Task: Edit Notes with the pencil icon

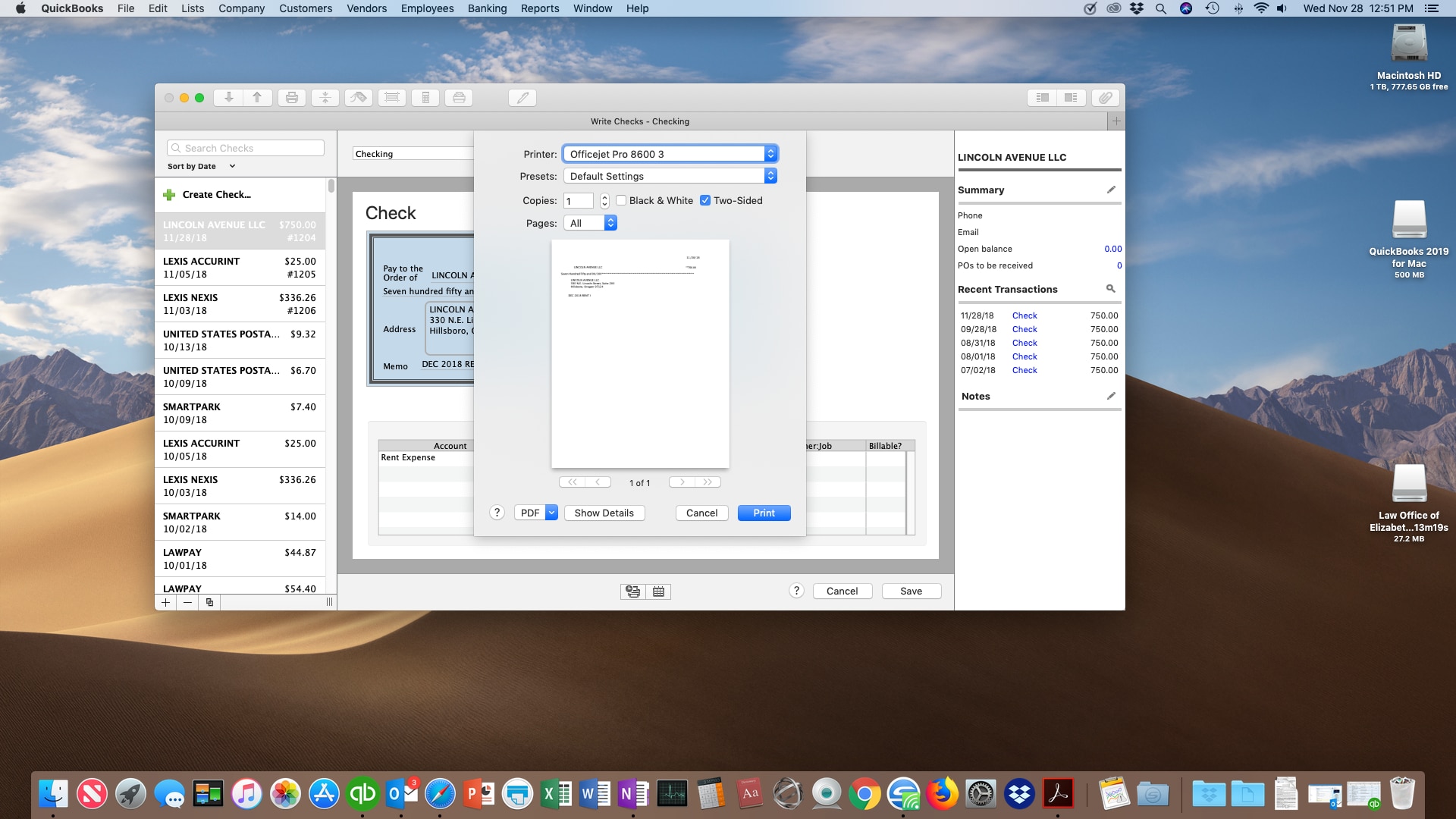Action: click(1111, 396)
